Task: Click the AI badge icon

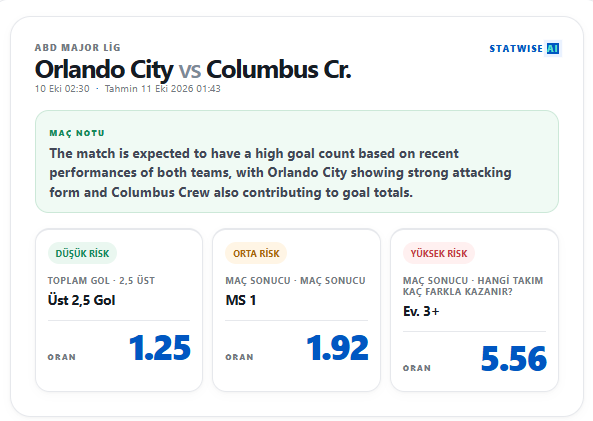Action: 553,48
